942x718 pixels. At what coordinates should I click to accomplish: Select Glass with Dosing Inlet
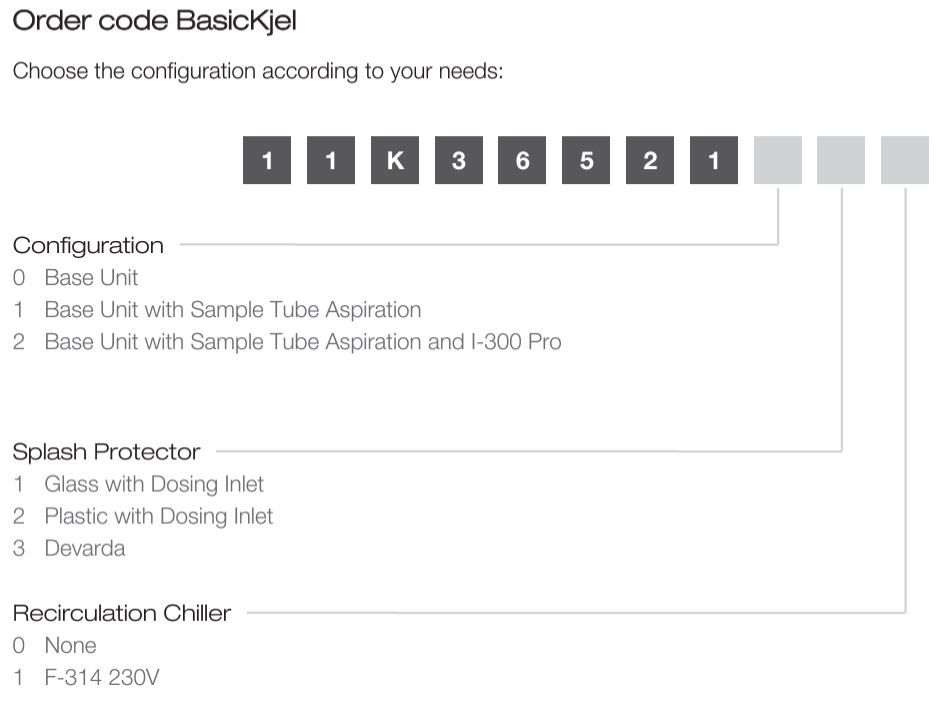tap(139, 484)
